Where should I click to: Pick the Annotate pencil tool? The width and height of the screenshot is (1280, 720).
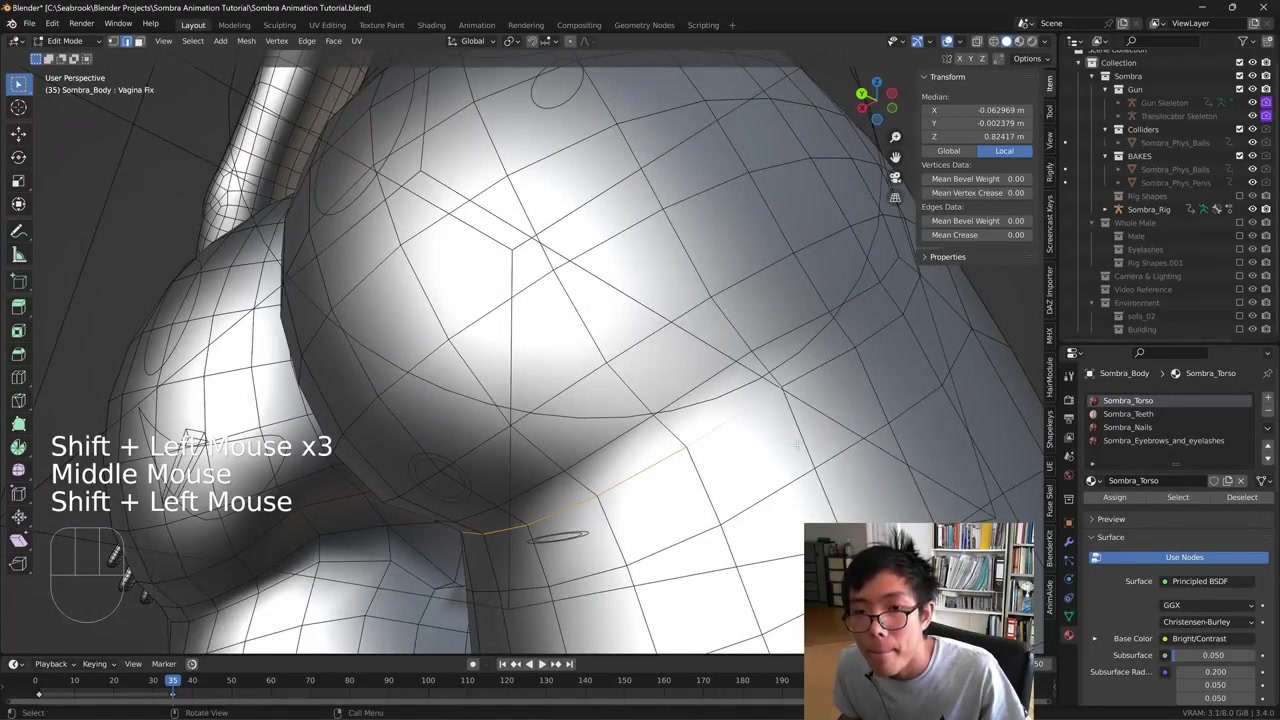point(18,231)
